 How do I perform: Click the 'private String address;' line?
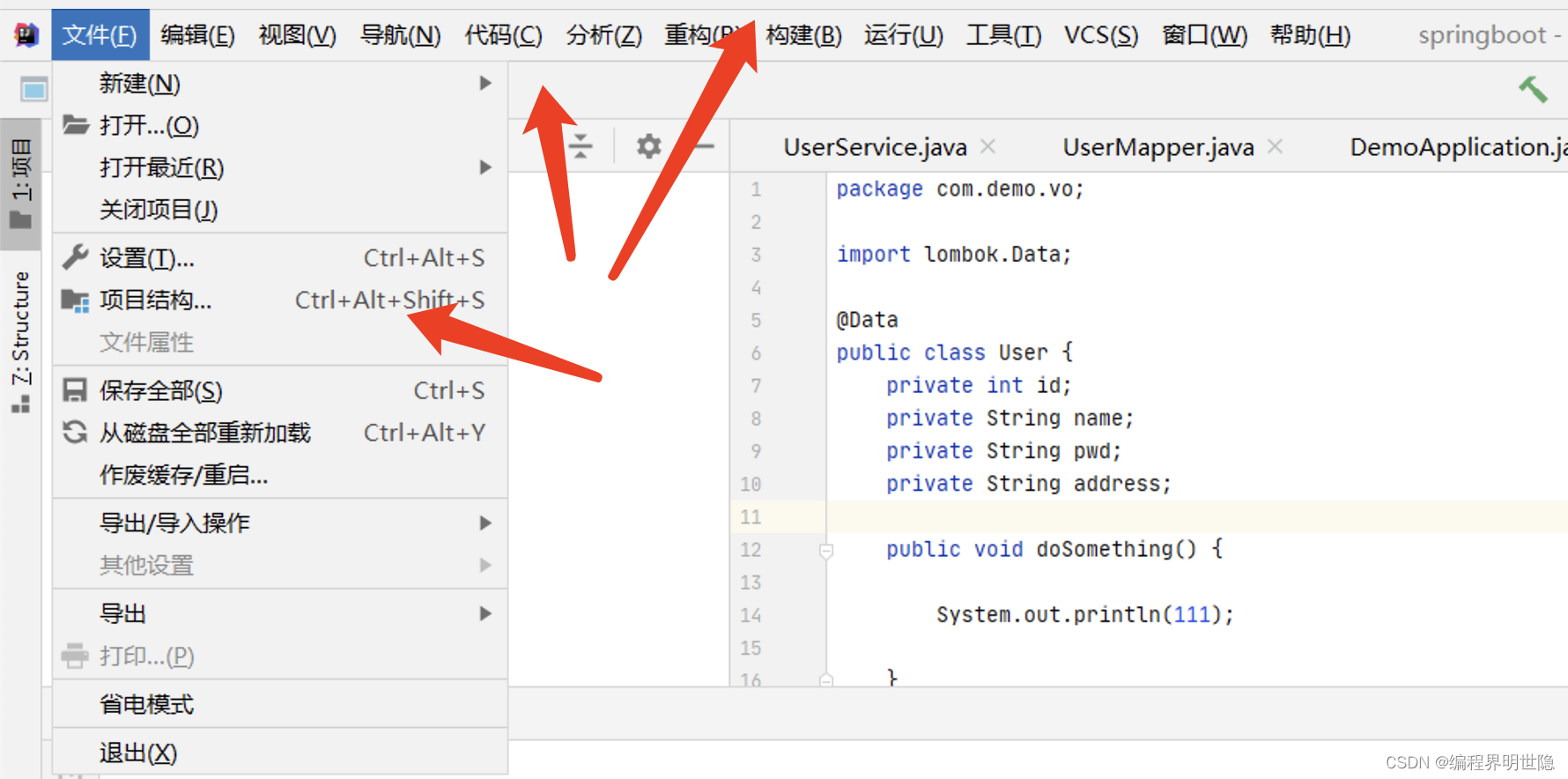1029,483
